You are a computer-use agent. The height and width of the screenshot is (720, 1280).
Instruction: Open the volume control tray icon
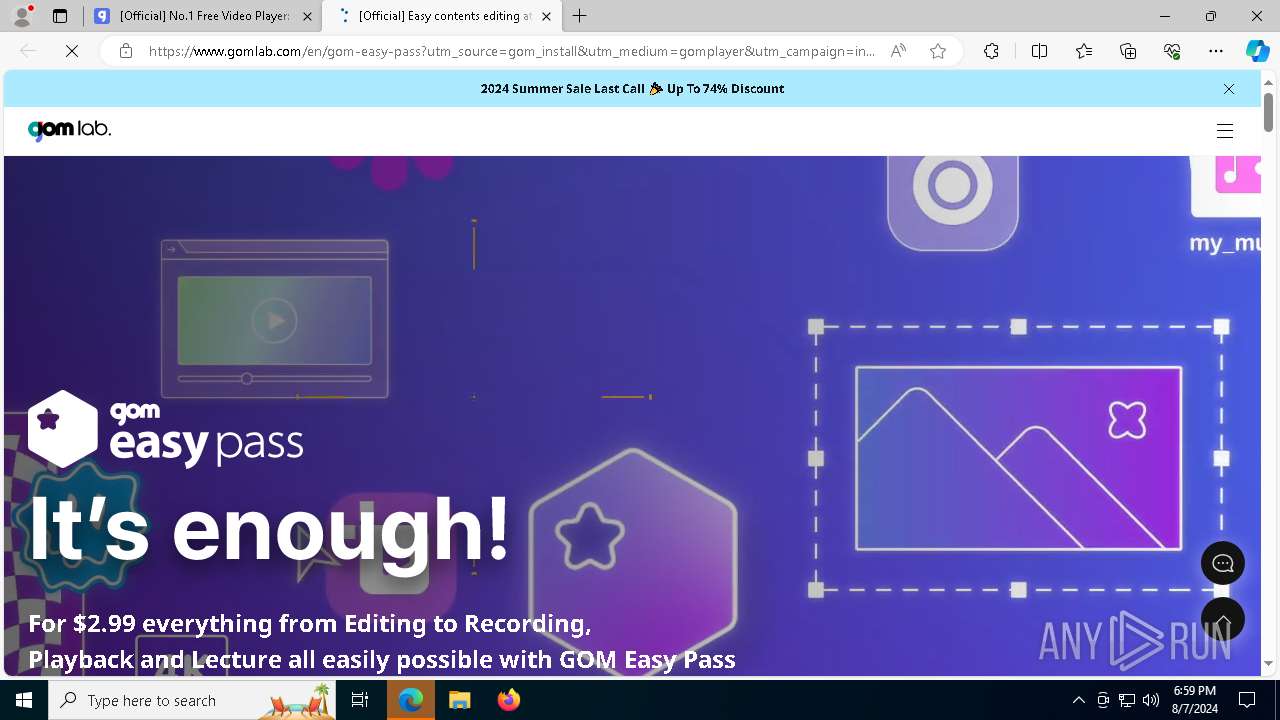(x=1151, y=700)
